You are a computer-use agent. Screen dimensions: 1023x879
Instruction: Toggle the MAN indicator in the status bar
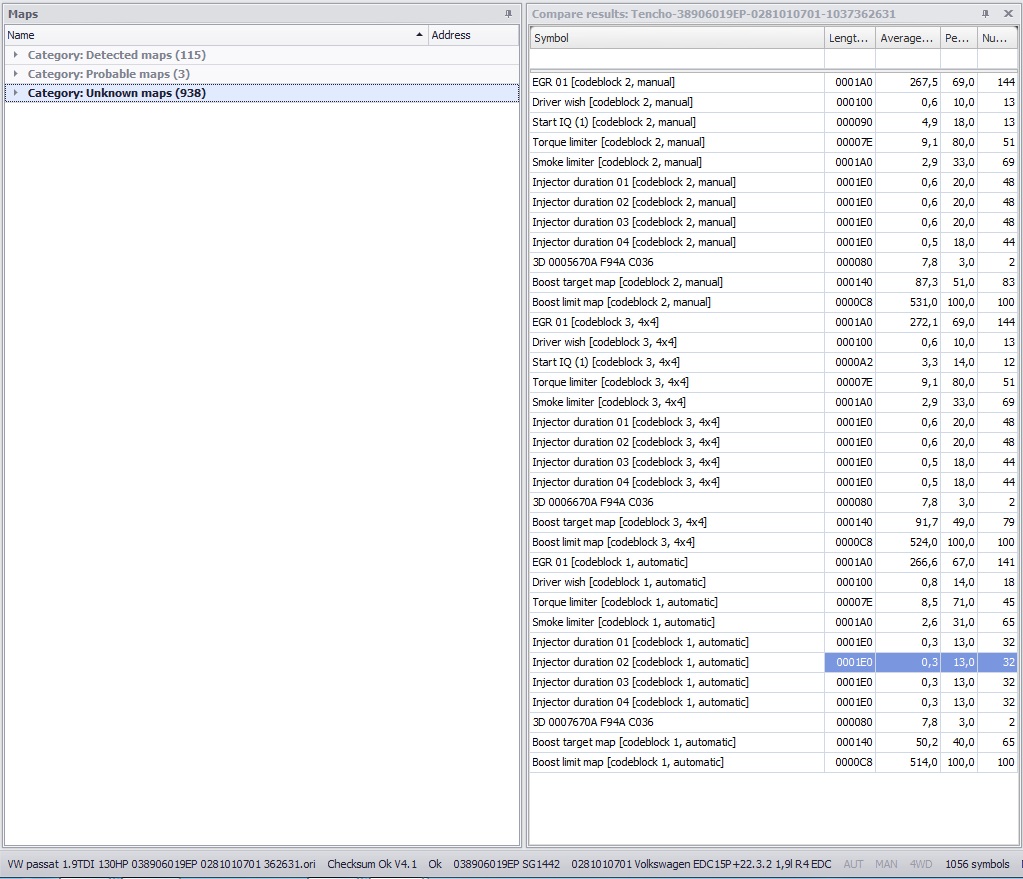pyautogui.click(x=885, y=864)
